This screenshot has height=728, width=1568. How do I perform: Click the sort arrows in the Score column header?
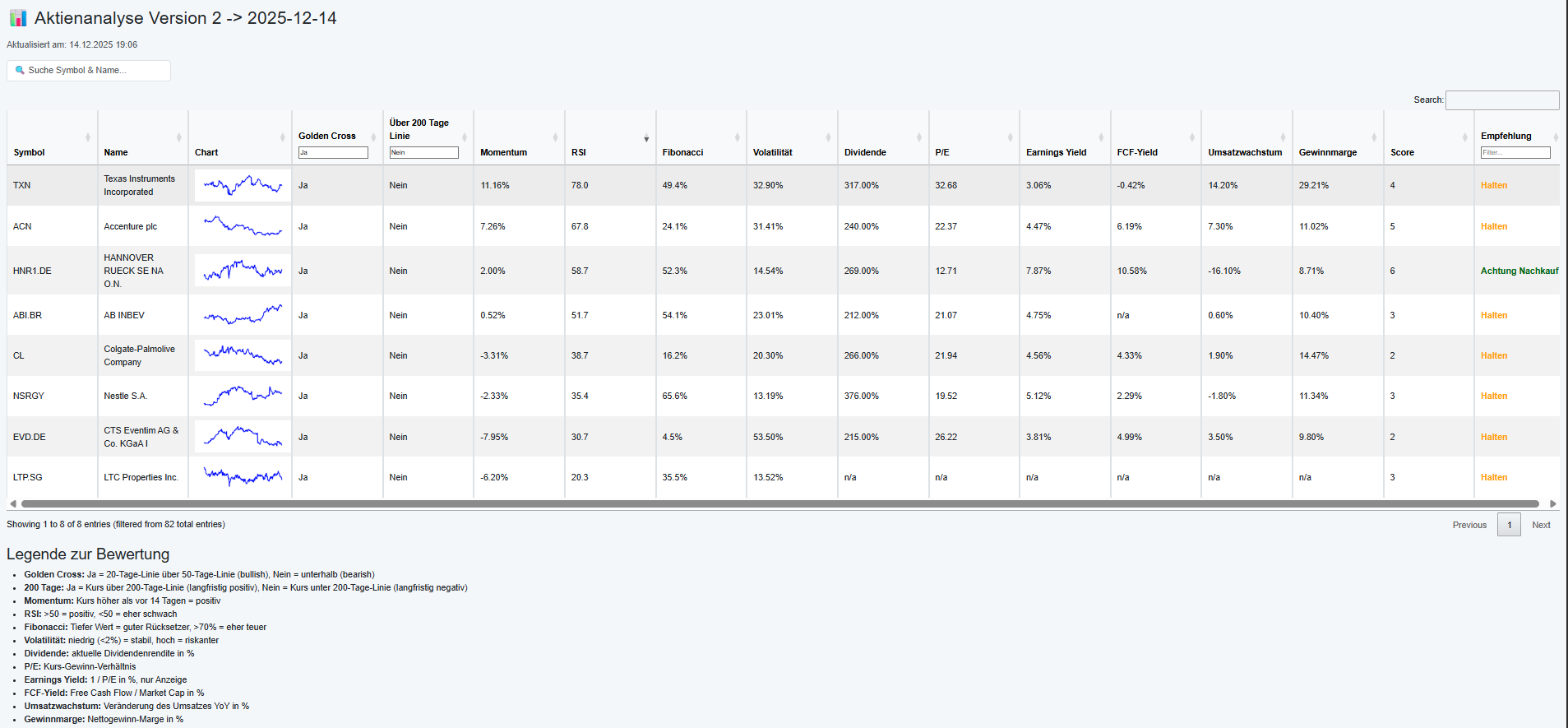tap(1464, 137)
